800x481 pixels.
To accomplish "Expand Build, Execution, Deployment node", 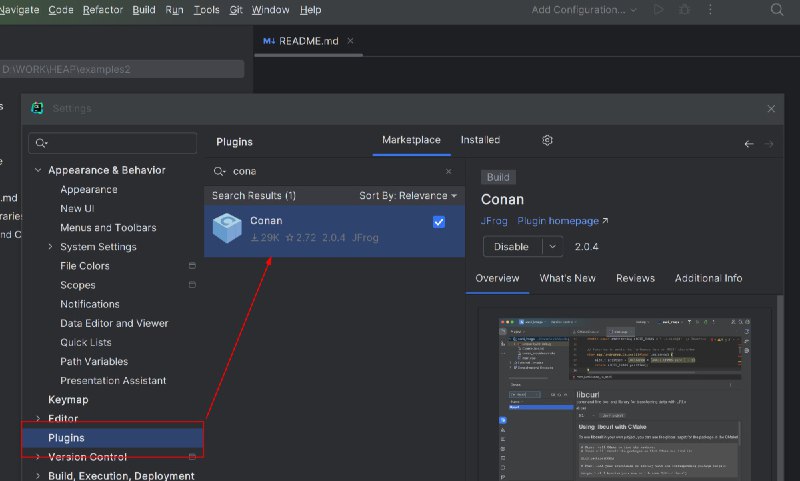I will (x=38, y=476).
